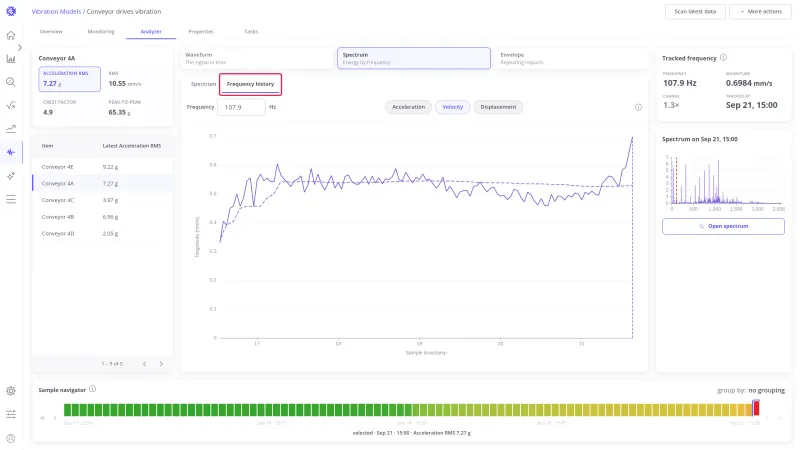Open the trend line sidebar icon
This screenshot has height=450, width=800.
point(11,129)
